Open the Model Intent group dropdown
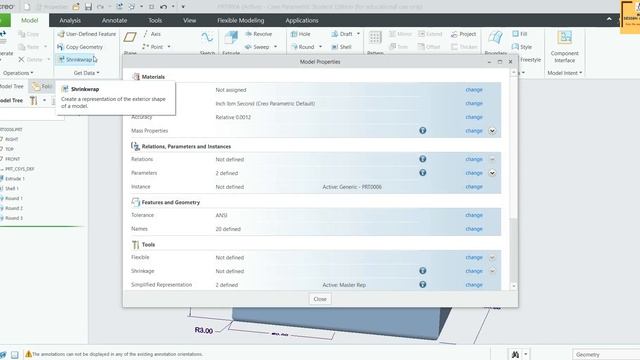The image size is (640, 360). [x=564, y=73]
